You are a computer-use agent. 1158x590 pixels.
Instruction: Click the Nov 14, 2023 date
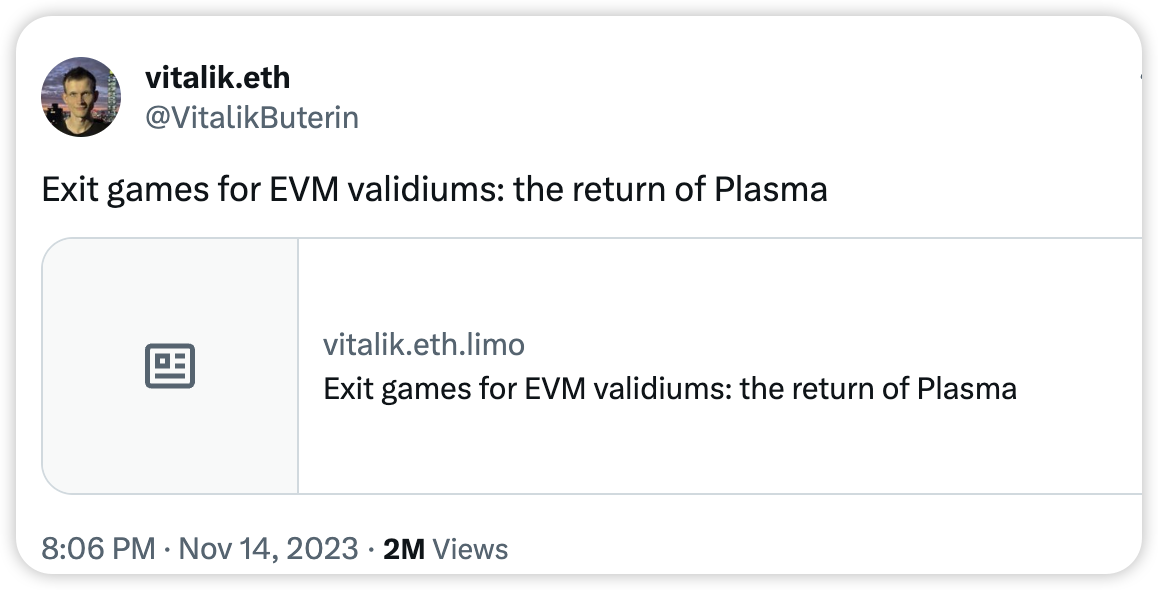tap(268, 549)
